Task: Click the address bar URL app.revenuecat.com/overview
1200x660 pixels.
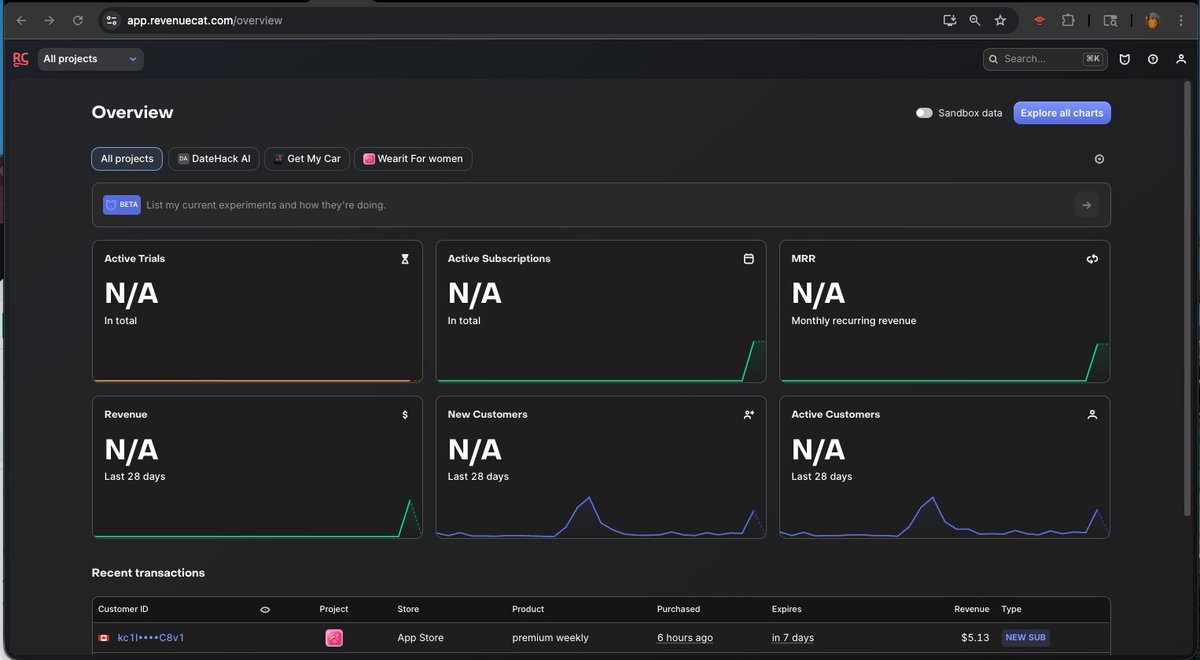Action: coord(205,20)
